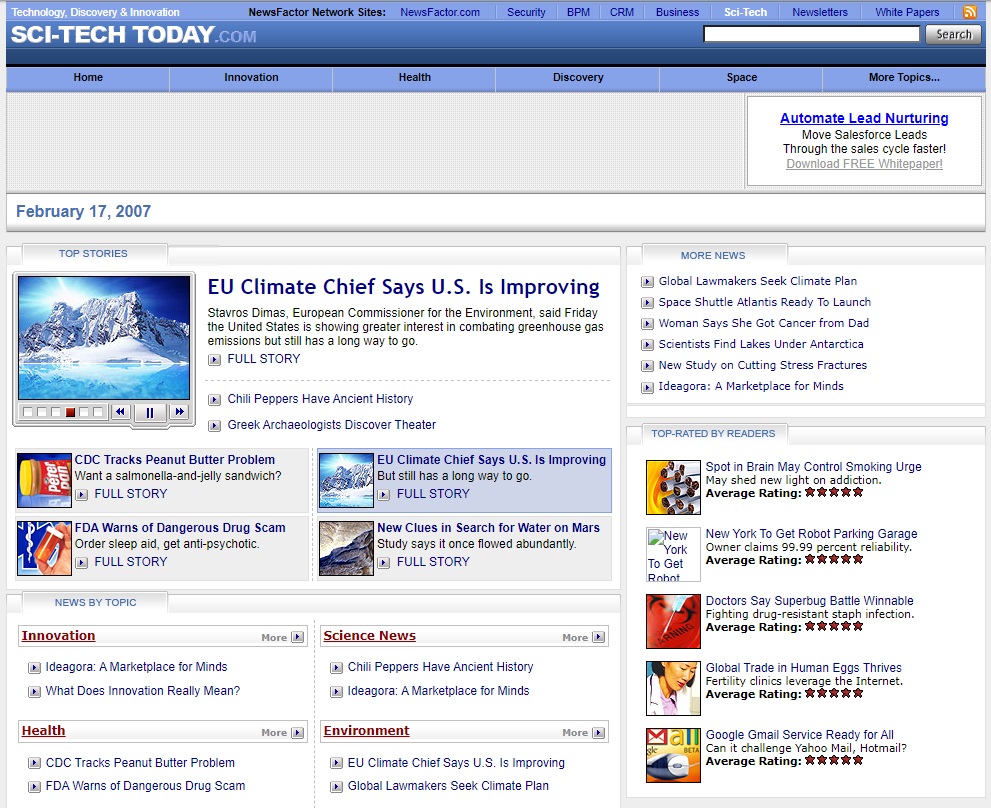The image size is (991, 808).
Task: Open EU Climate Chief Says U.S. Is Improving headline
Action: click(403, 287)
